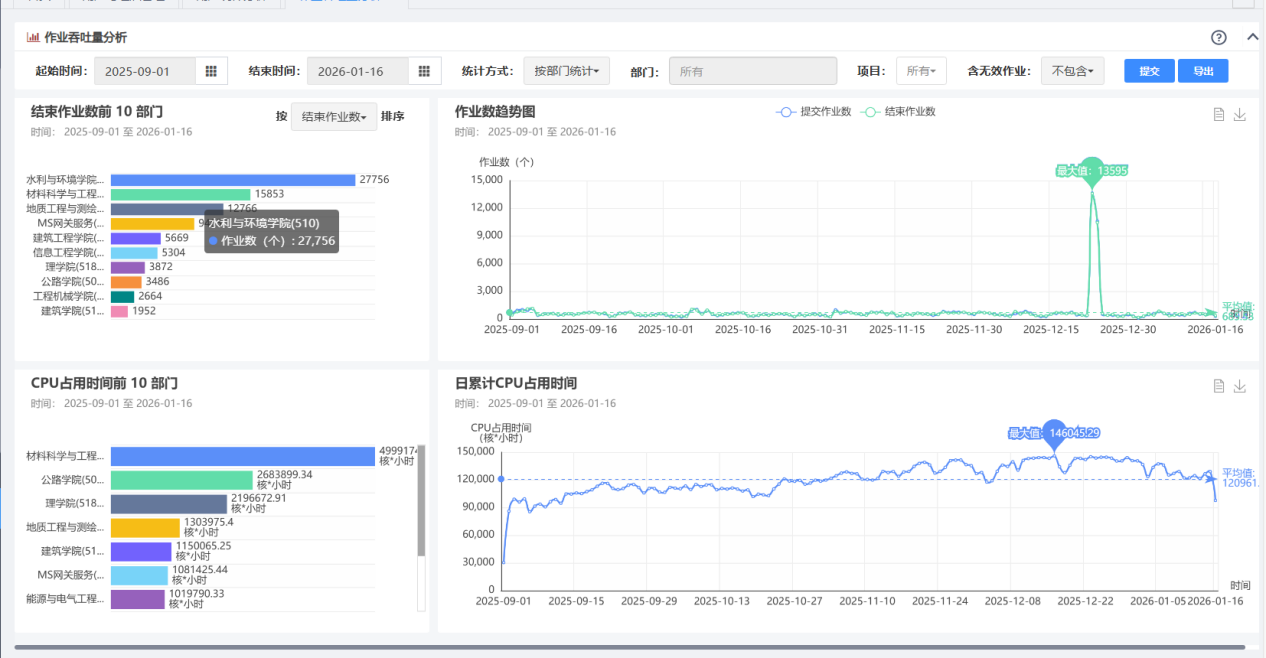Click the 部门 input field

pyautogui.click(x=752, y=71)
